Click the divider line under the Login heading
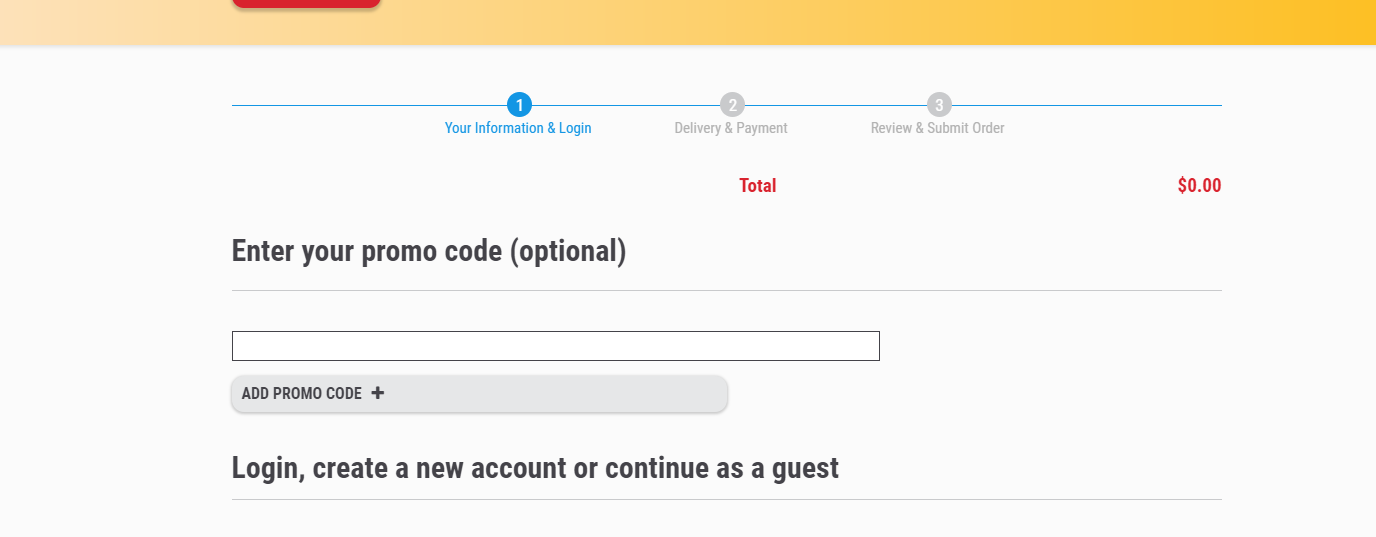The image size is (1376, 537). click(x=726, y=499)
